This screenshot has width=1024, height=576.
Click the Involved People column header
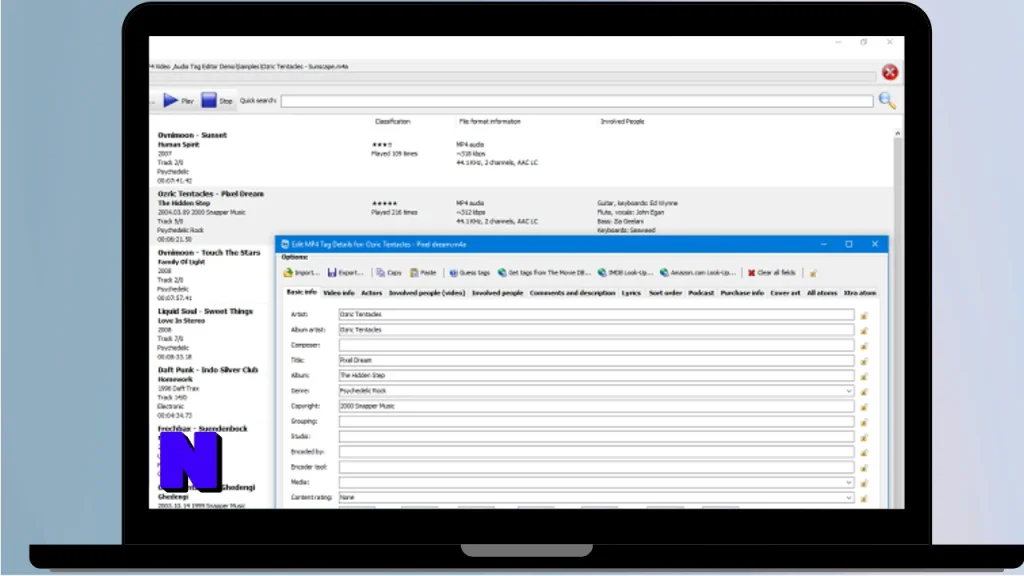coord(622,121)
